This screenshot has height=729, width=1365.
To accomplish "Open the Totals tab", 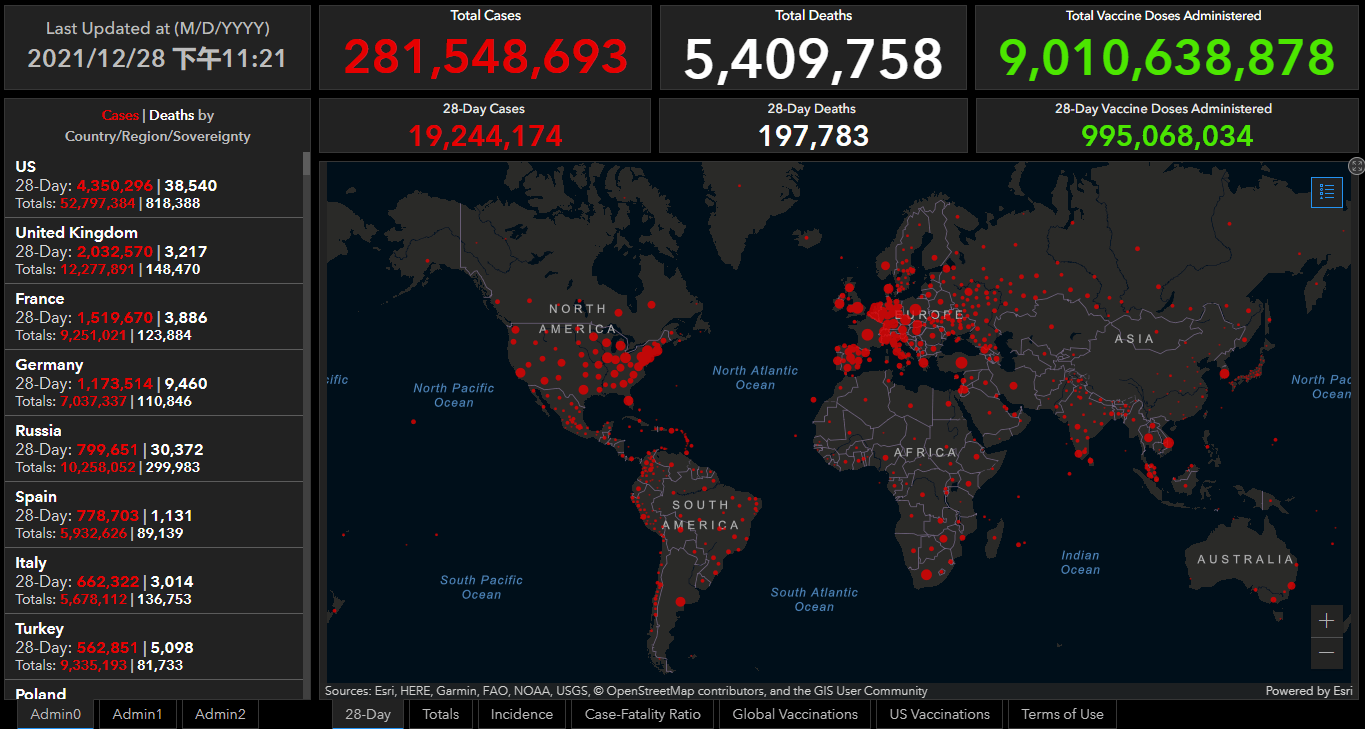I will click(x=441, y=714).
